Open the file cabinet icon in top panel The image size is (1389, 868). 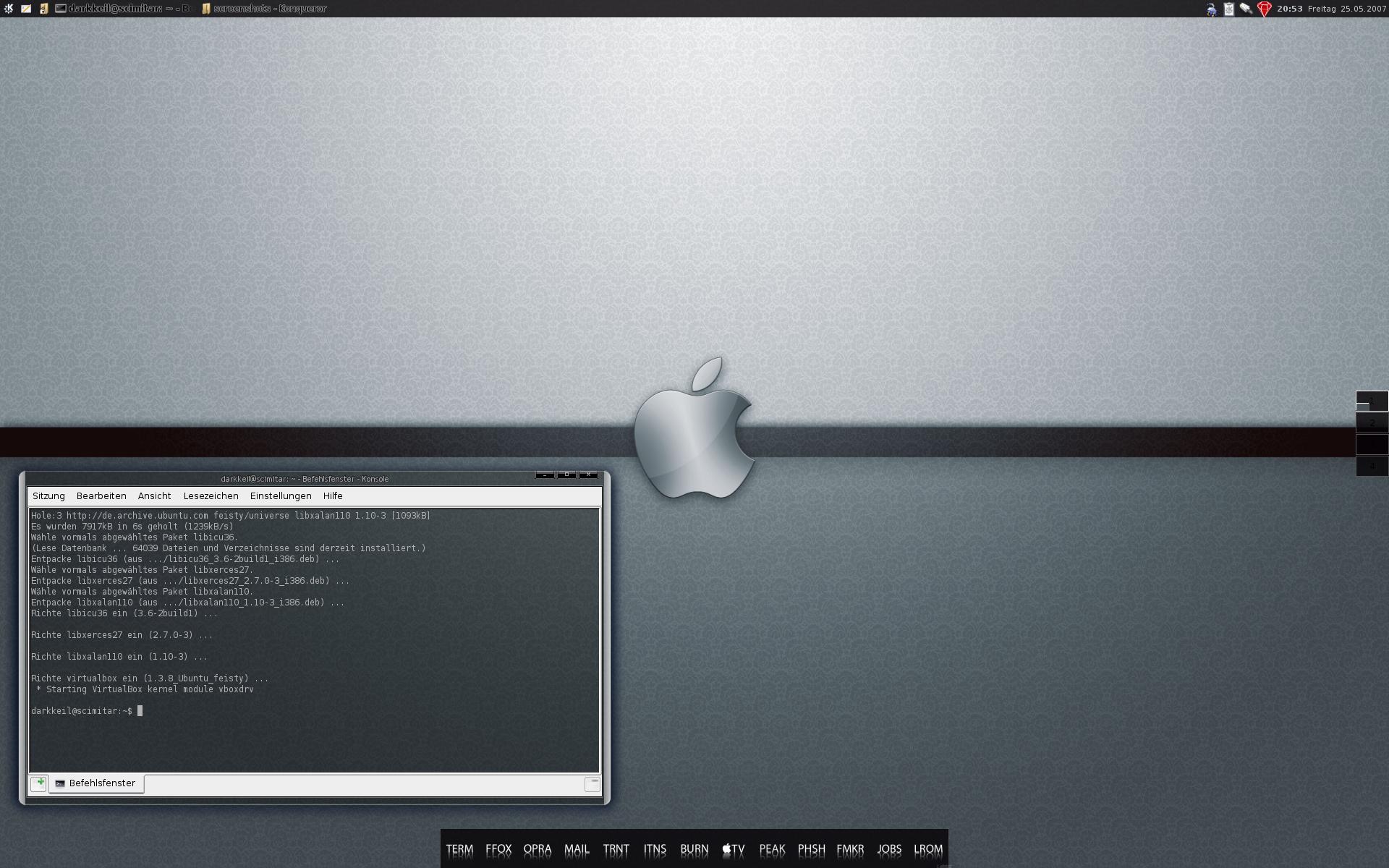[x=43, y=9]
